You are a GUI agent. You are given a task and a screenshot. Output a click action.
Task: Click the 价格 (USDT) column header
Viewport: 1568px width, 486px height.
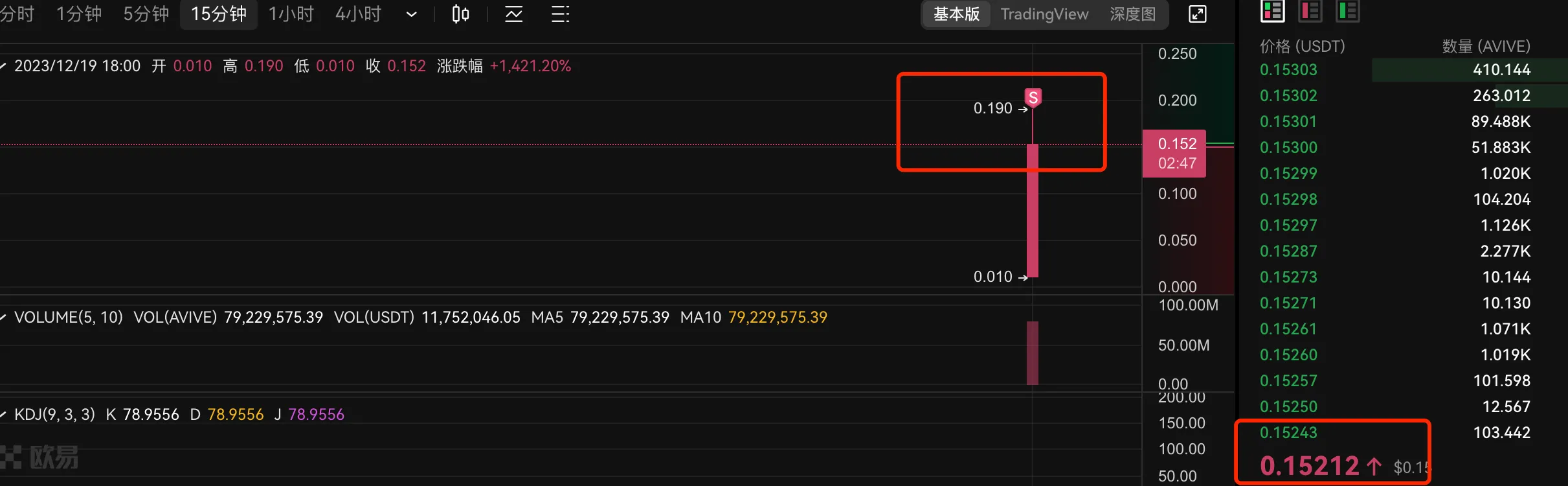pos(1302,46)
